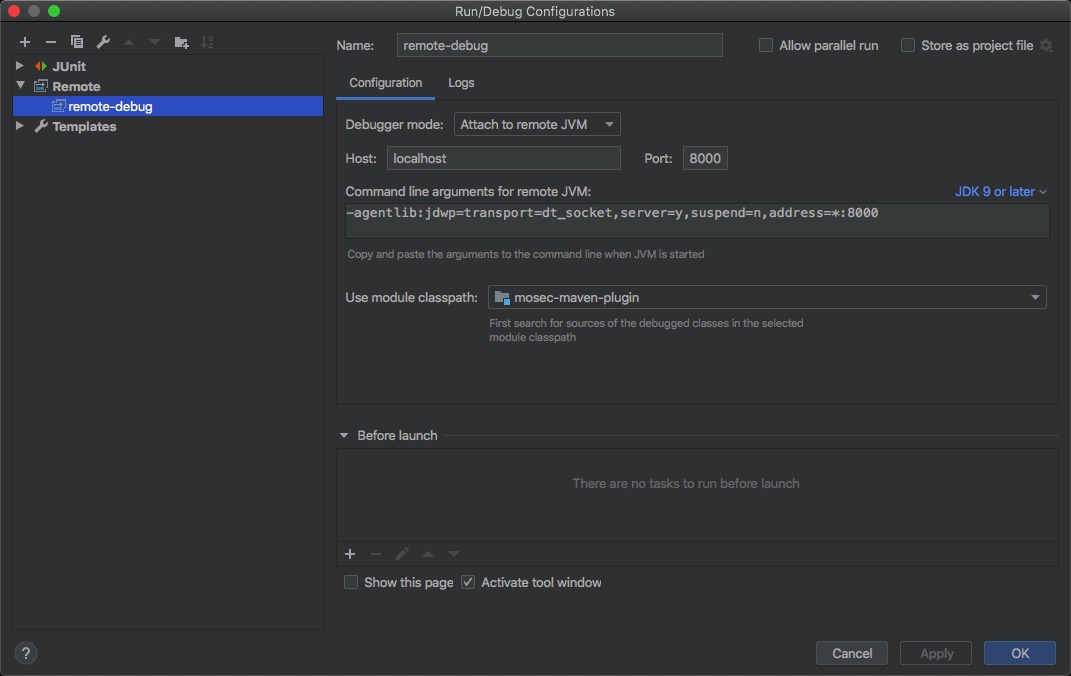
Task: Uncheck Activate tool window
Action: coord(467,582)
